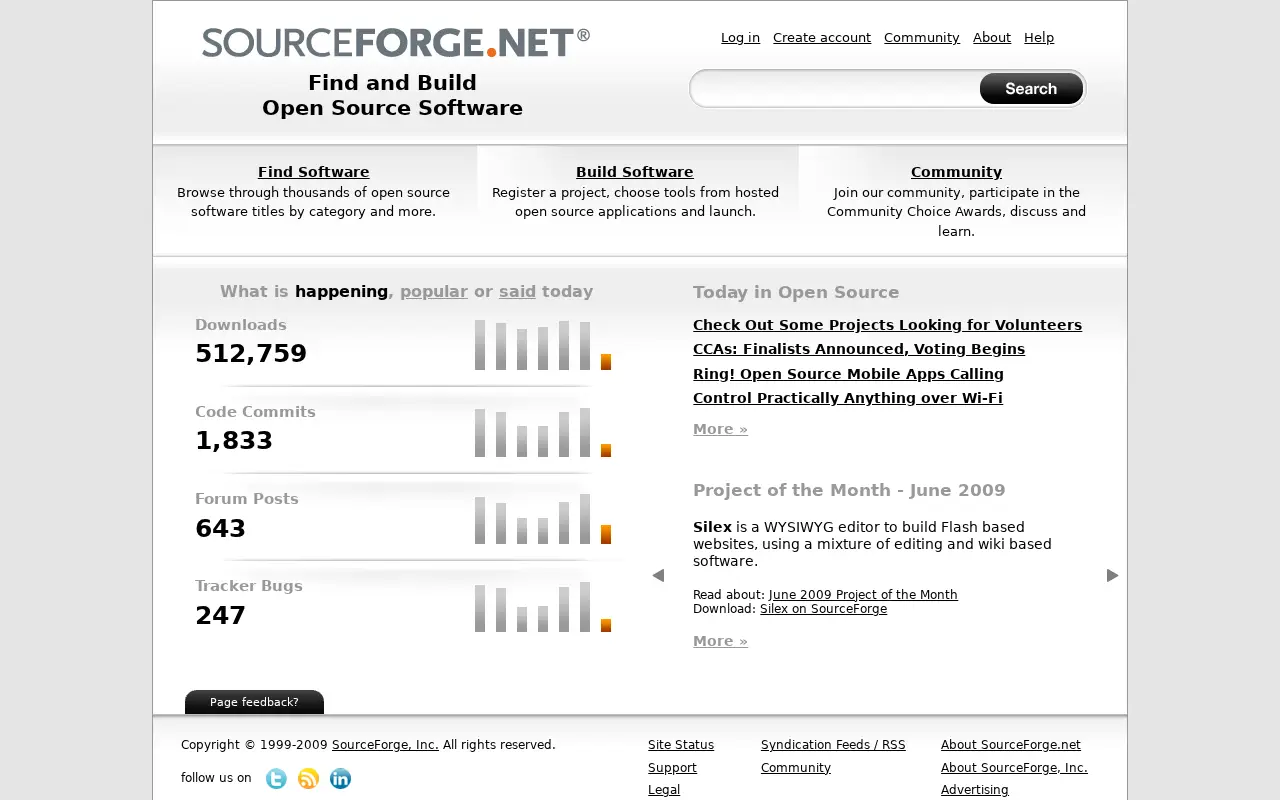
Task: Open About SourceForge, Inc. footer link
Action: coord(1014,768)
